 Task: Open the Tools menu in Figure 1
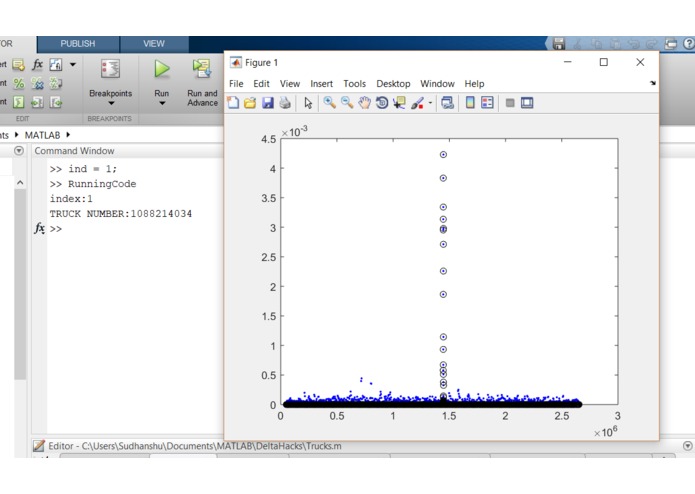355,84
